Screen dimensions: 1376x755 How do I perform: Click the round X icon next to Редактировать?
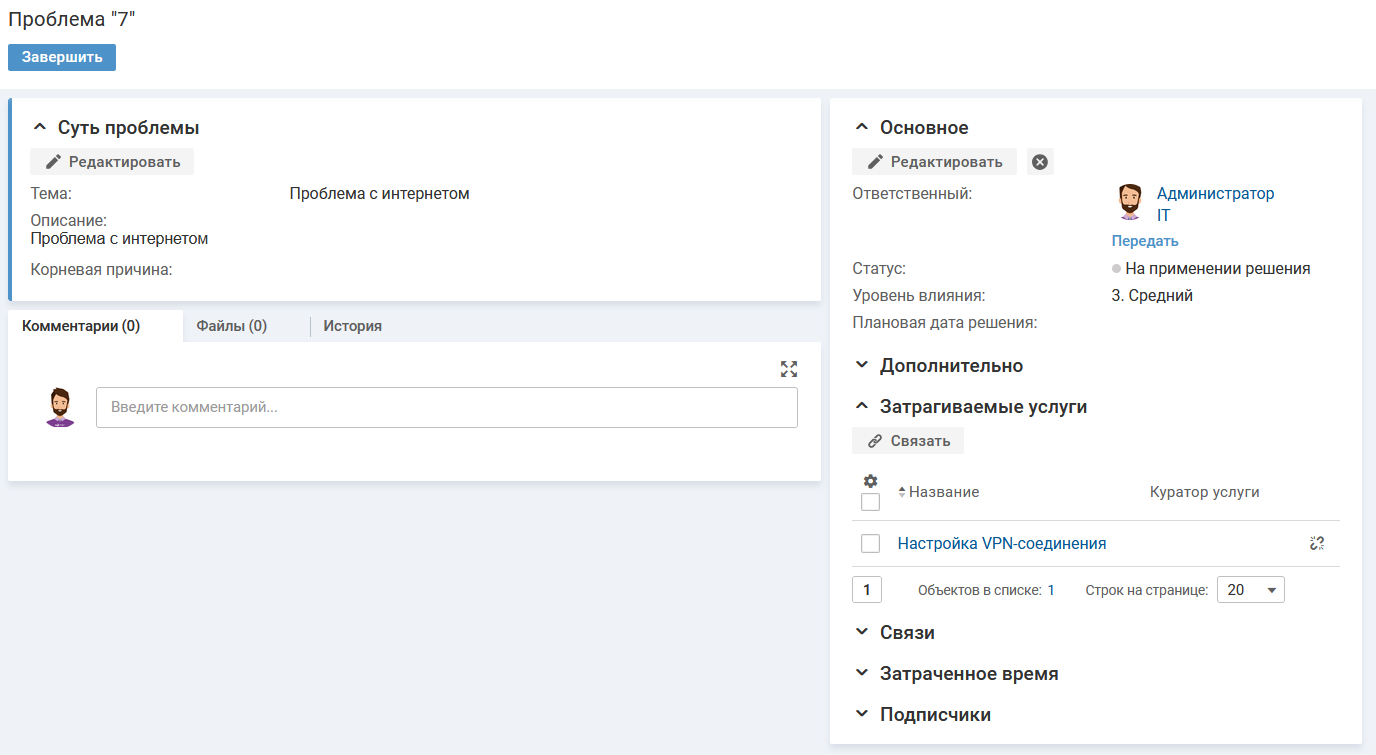[x=1040, y=162]
